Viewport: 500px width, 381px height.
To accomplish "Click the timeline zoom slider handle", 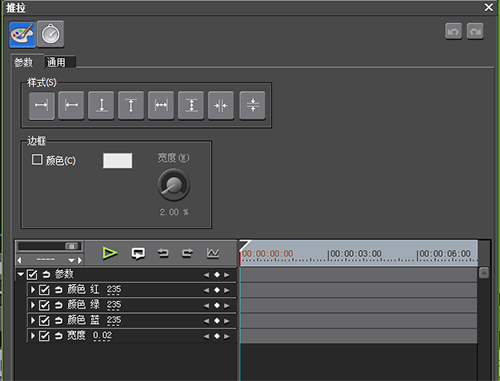I will click(72, 246).
